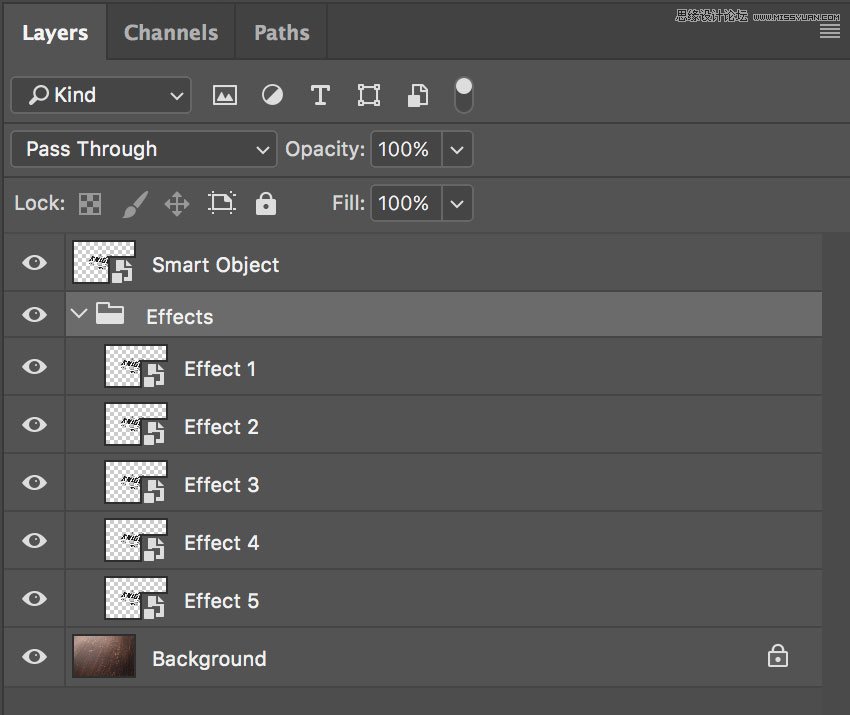Open the Pass Through blend mode dropdown
Viewport: 850px width, 715px height.
click(x=144, y=150)
